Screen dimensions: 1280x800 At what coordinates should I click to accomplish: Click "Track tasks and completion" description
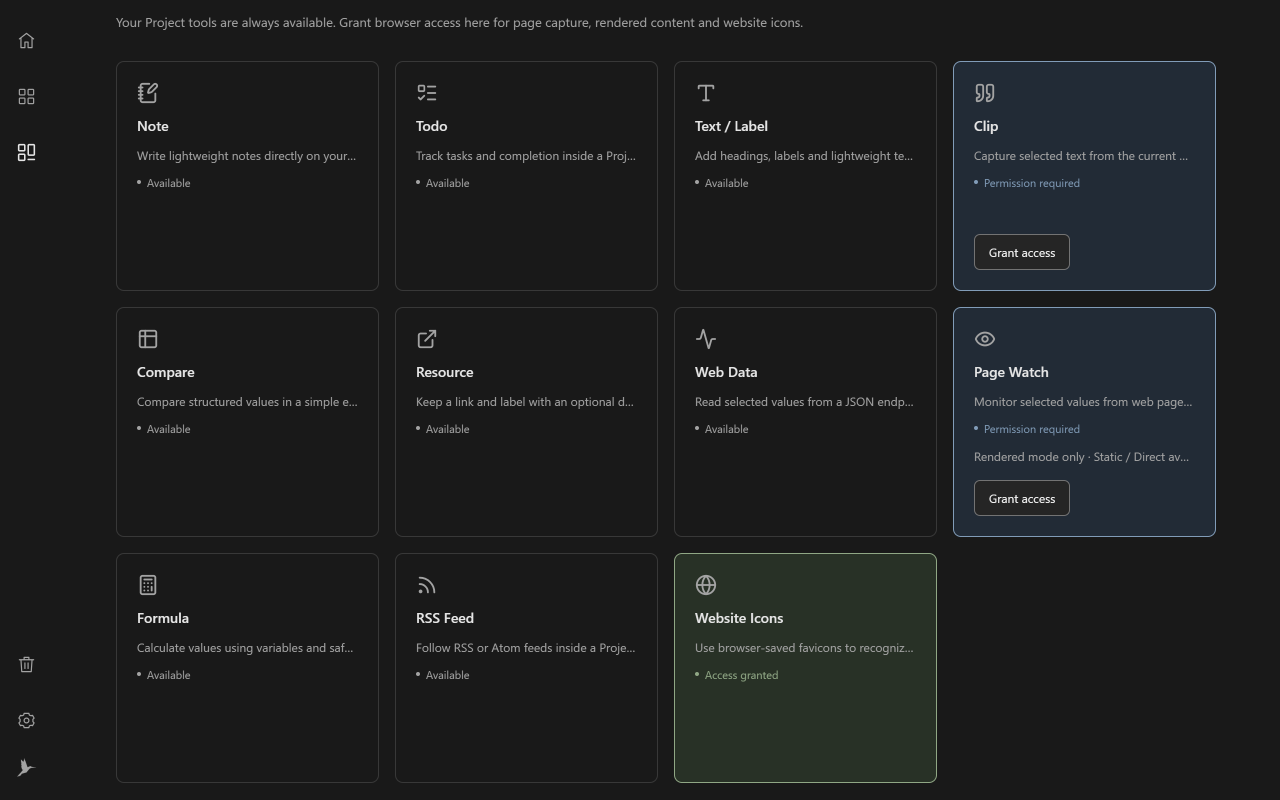pos(526,156)
